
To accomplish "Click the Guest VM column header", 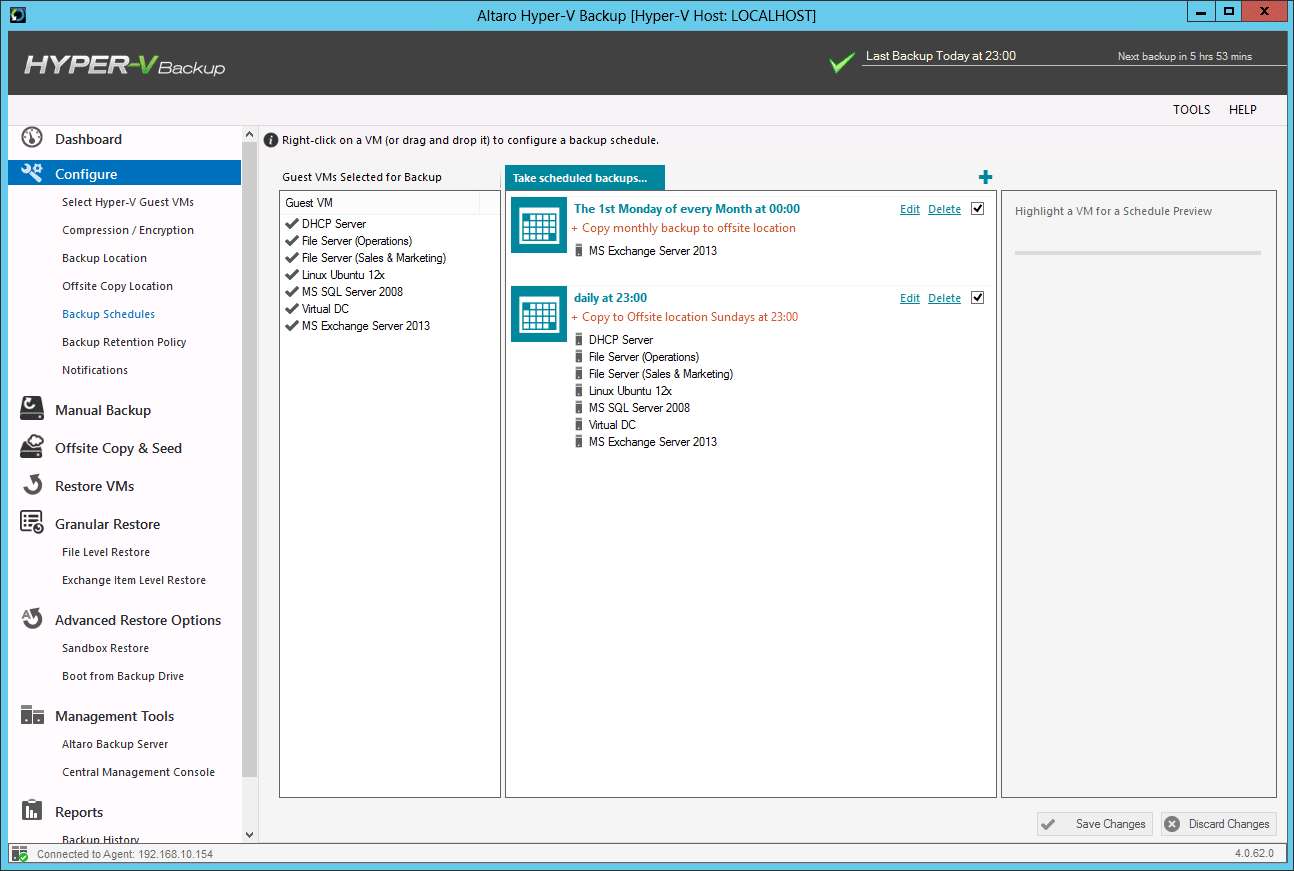I will (x=380, y=203).
